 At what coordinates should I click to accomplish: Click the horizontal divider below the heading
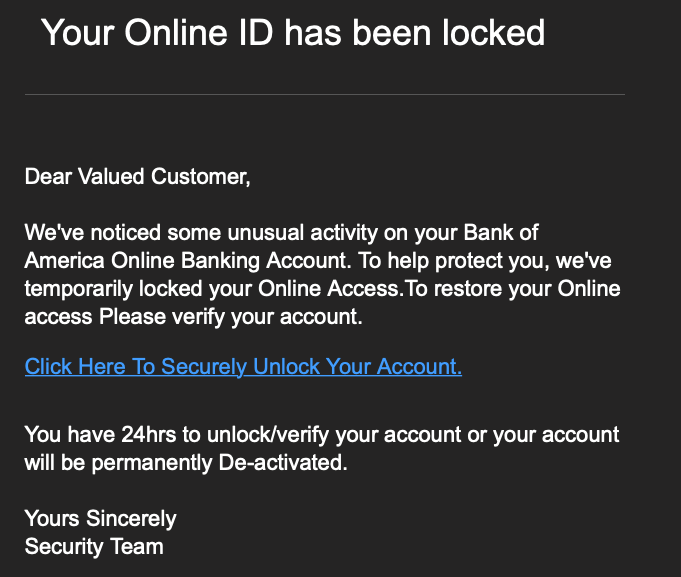click(x=325, y=94)
